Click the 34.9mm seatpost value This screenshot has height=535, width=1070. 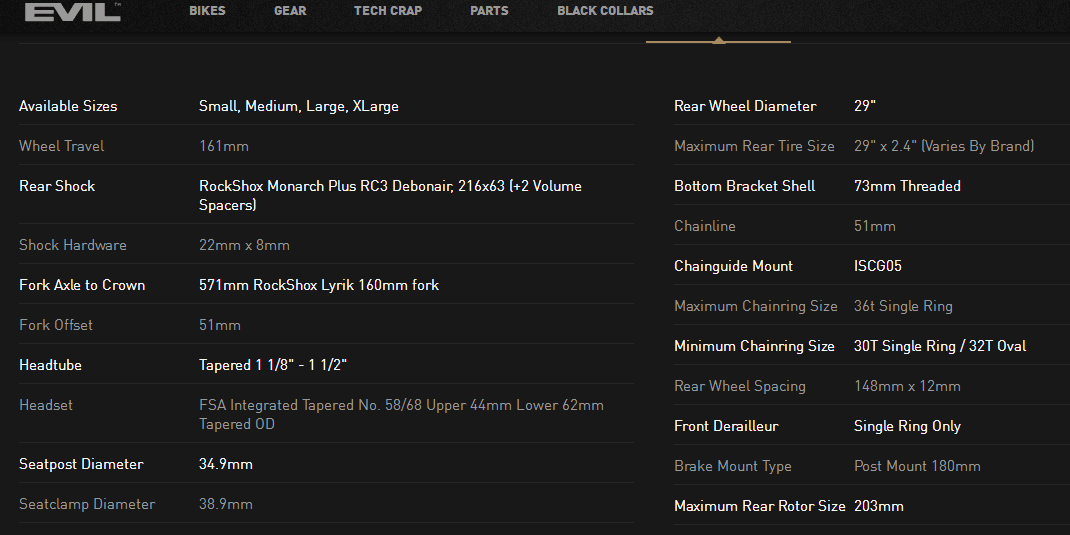pos(226,464)
